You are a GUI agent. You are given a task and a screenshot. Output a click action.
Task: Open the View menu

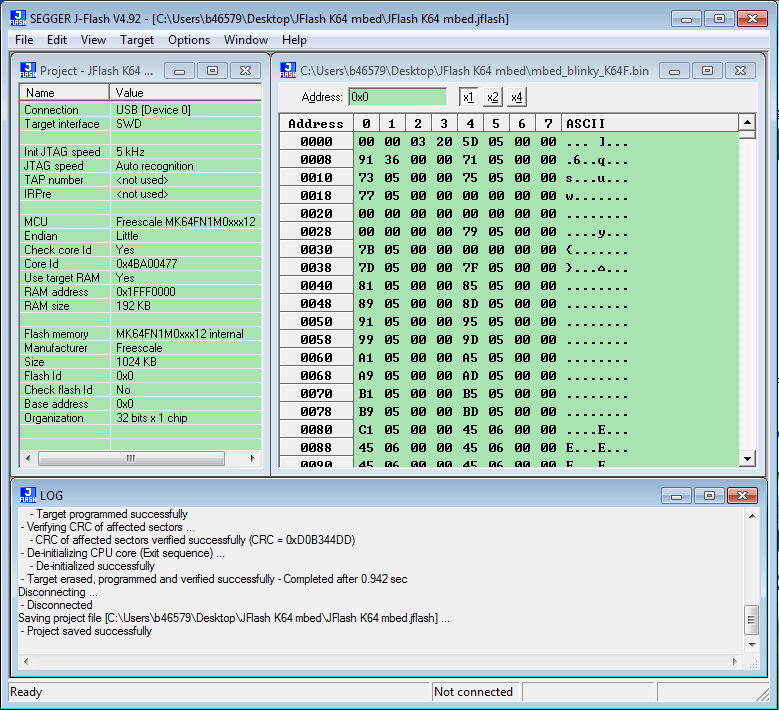(x=93, y=40)
